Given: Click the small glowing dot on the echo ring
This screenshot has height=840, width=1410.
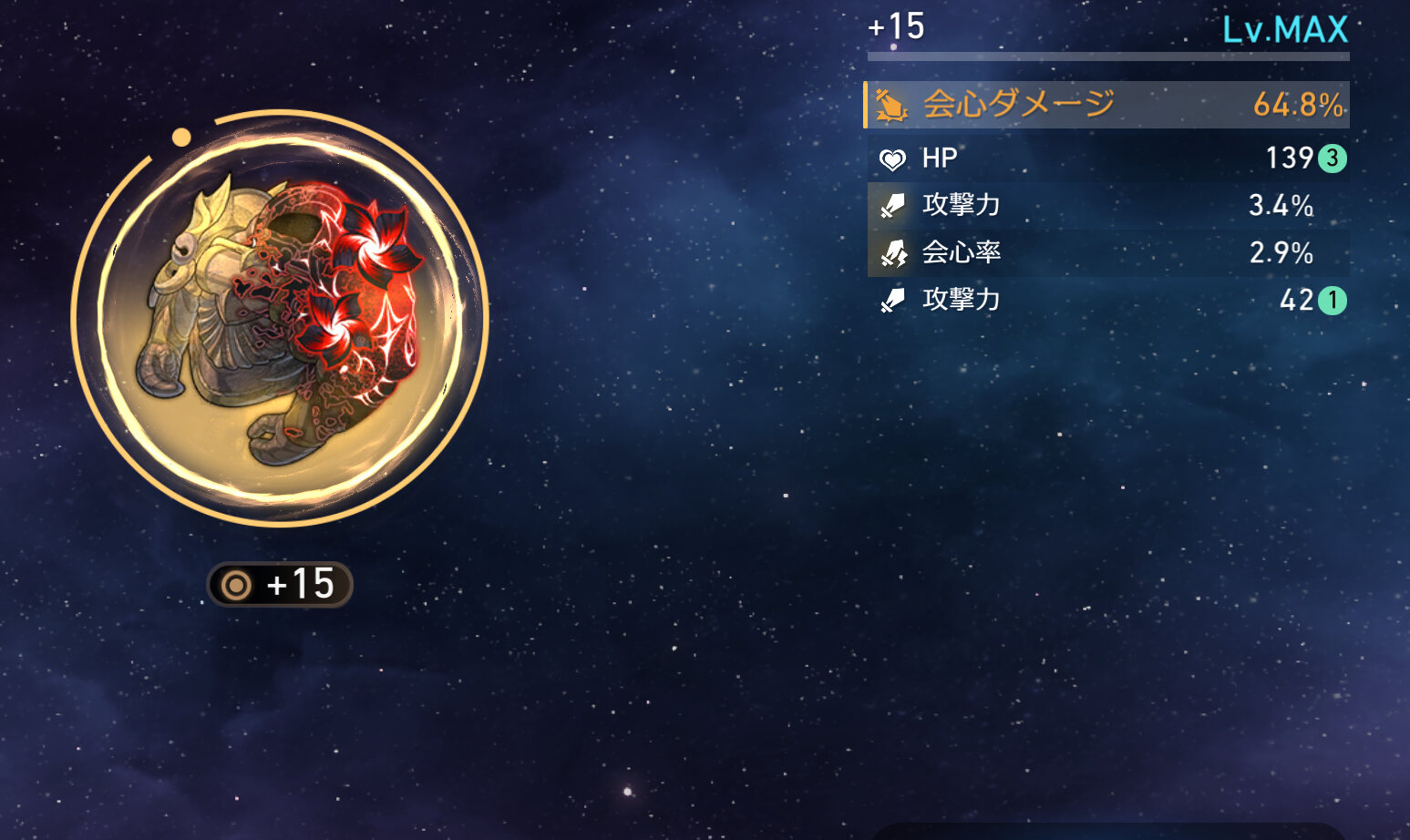Looking at the screenshot, I should tap(181, 137).
